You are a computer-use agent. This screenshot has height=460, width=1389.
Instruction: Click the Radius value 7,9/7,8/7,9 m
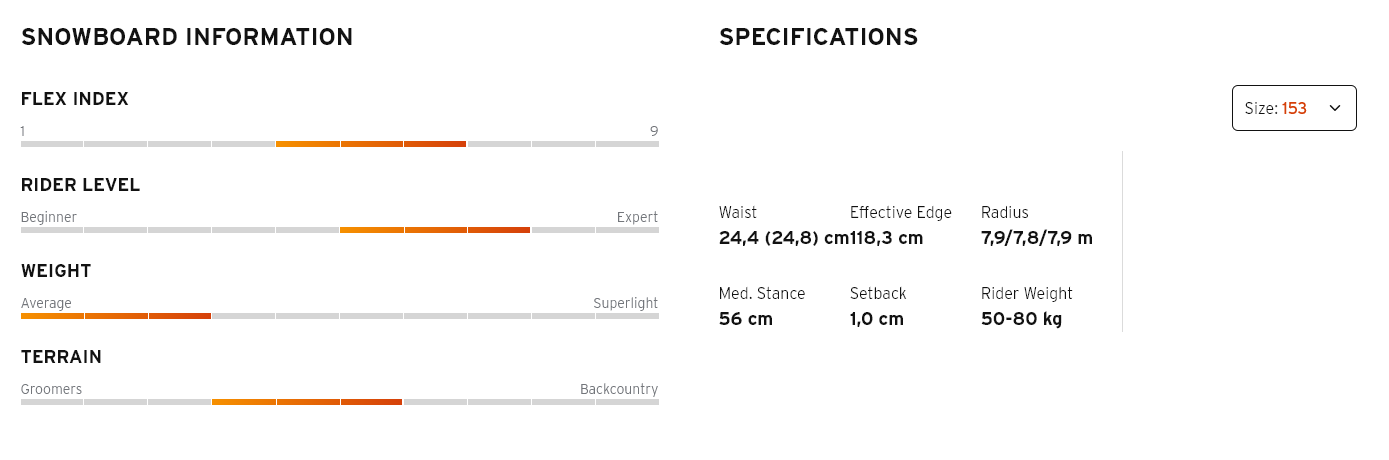(1037, 238)
